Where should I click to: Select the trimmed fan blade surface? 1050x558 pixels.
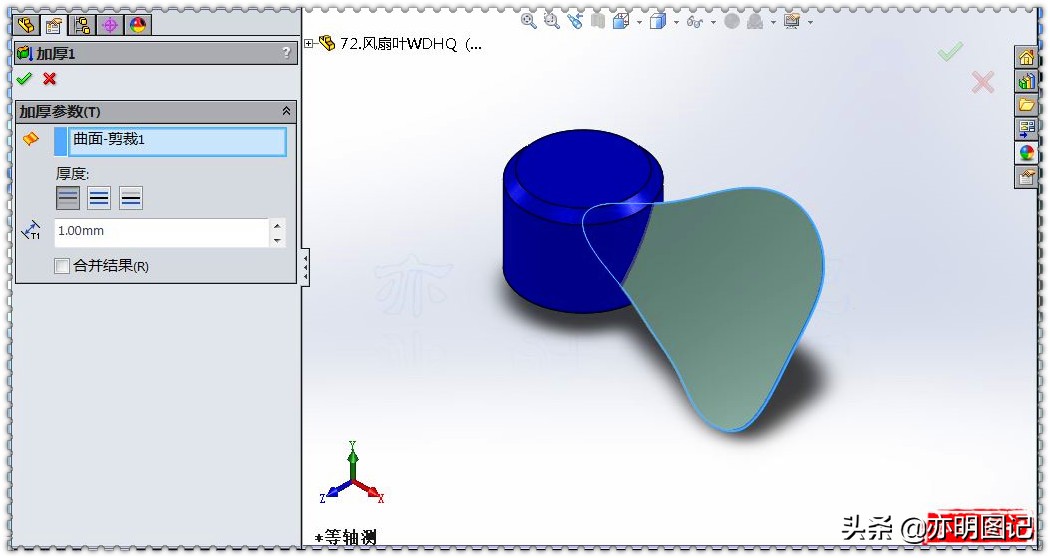click(x=730, y=295)
